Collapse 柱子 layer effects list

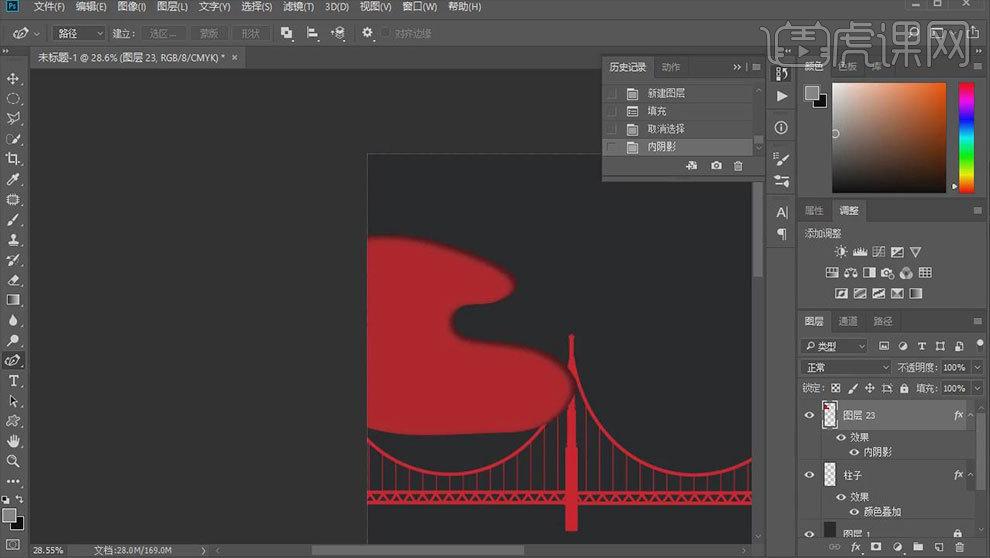[971, 474]
